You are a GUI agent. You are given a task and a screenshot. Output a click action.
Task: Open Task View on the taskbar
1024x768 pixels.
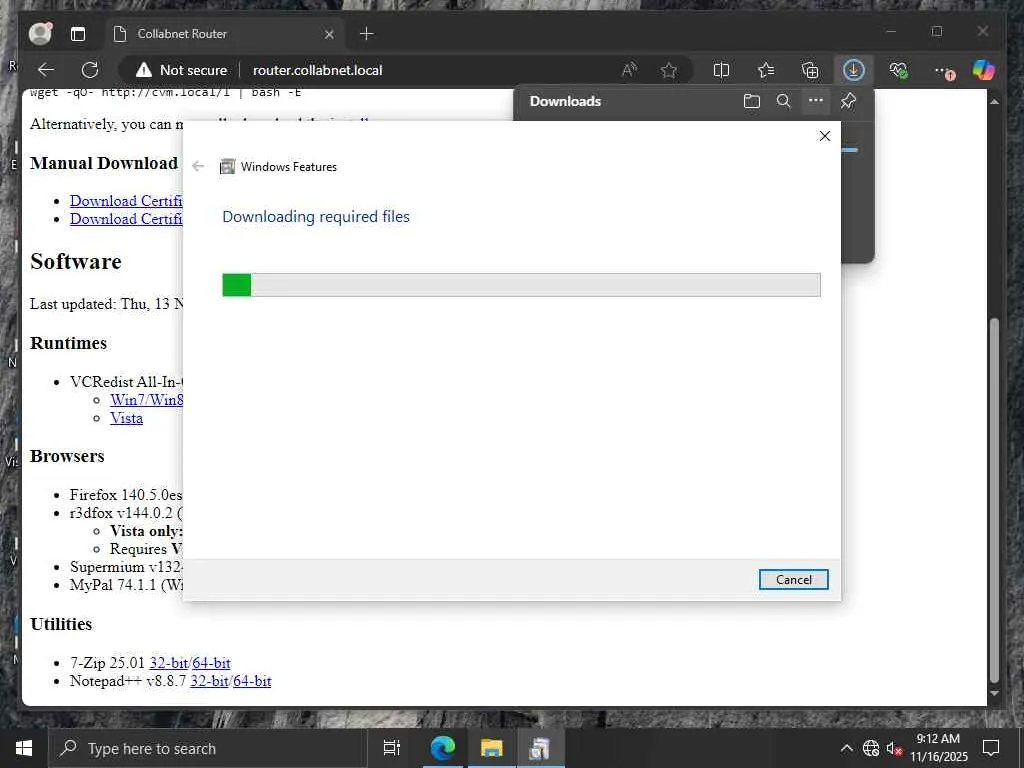392,748
